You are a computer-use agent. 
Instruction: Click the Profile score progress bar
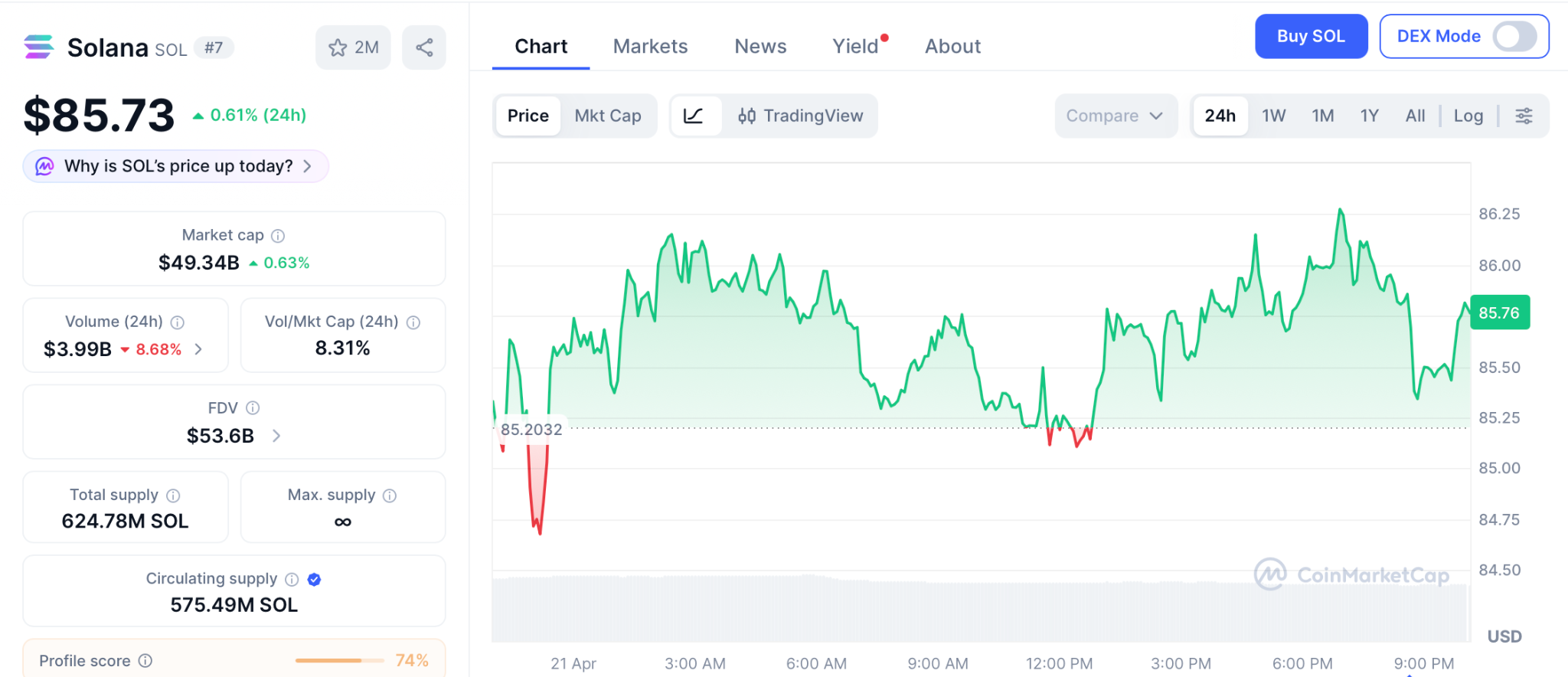pyautogui.click(x=340, y=660)
